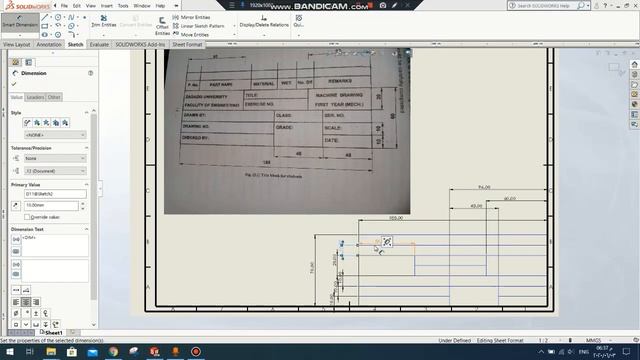Click the dimension name D11@Sketch2 field
640x360 pixels.
[55, 194]
